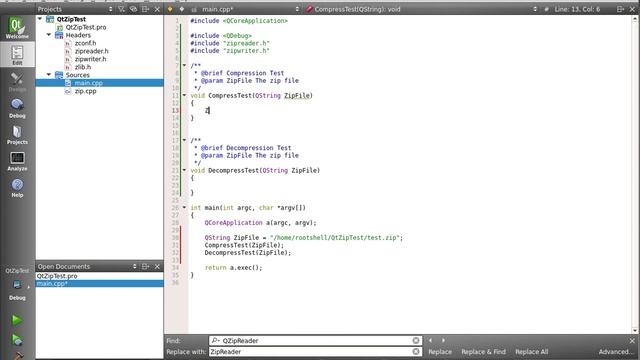The width and height of the screenshot is (640, 360).
Task: Click the Replace button
Action: (x=440, y=351)
